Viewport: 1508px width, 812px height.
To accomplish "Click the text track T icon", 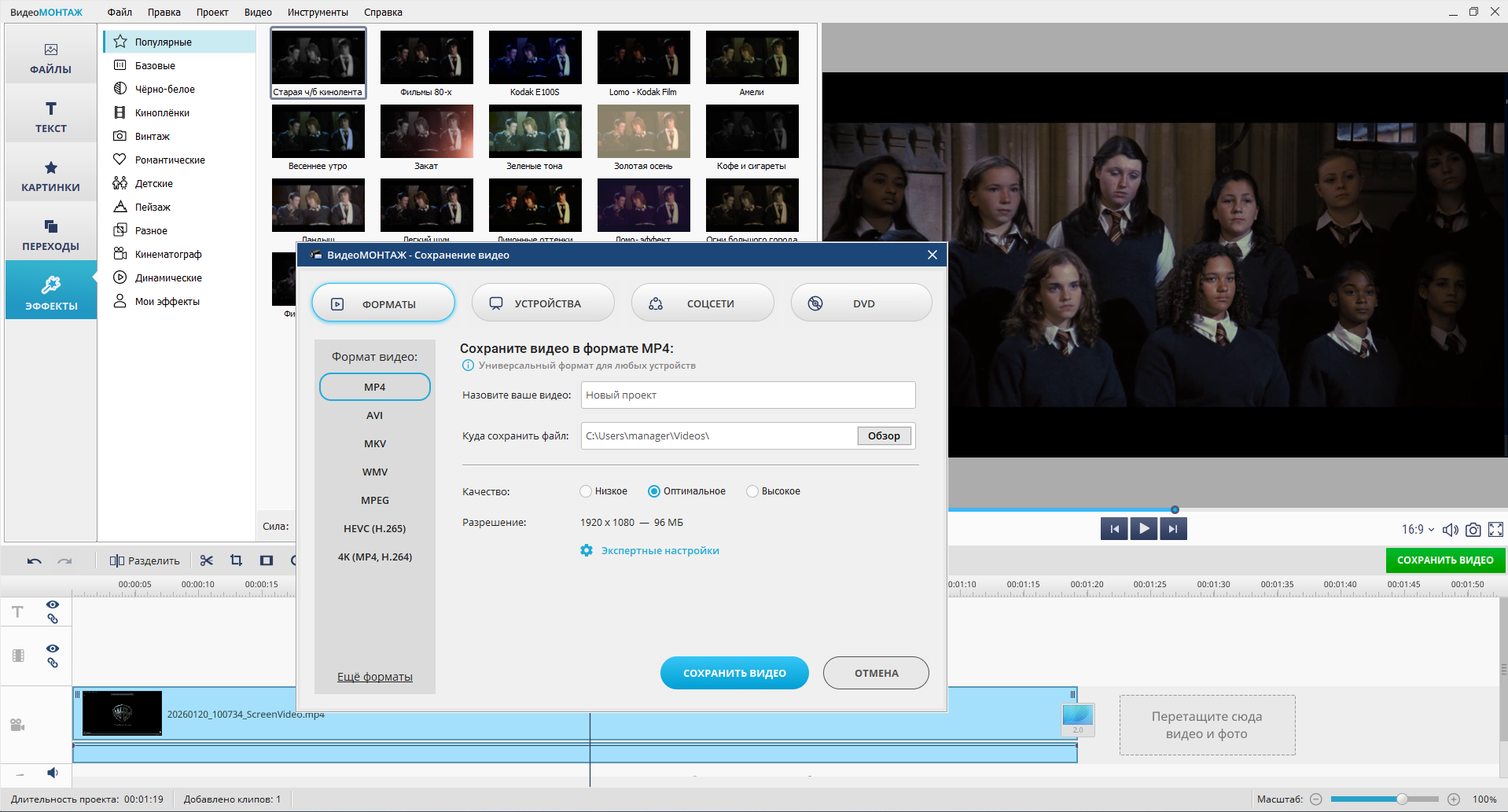I will click(x=17, y=612).
